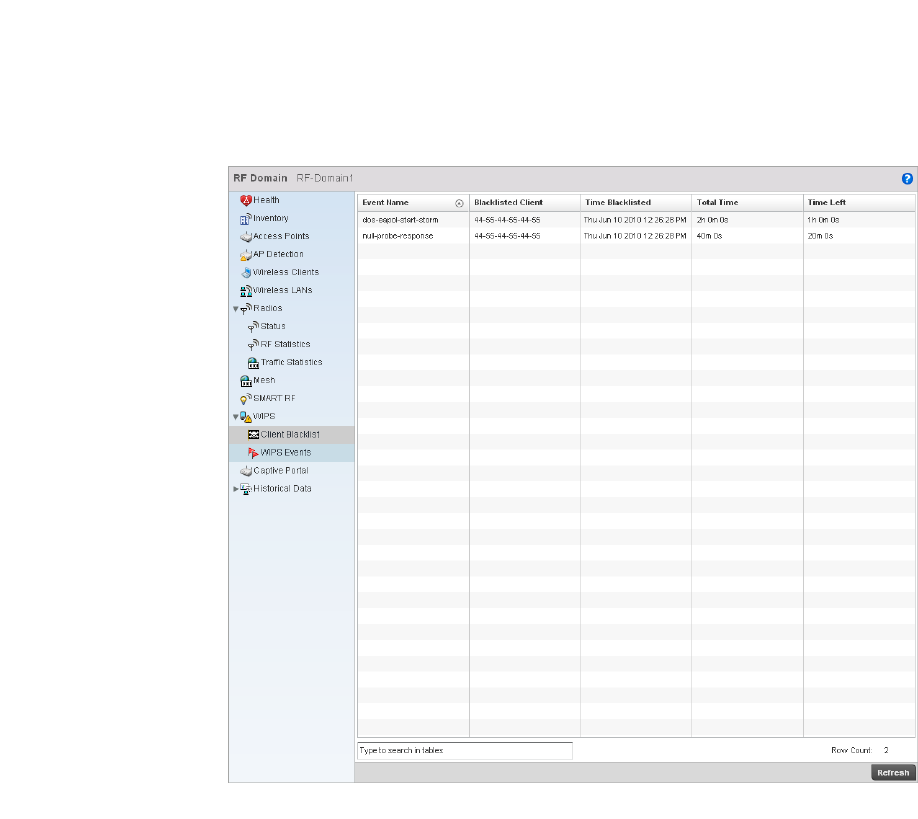Image resolution: width=918 pixels, height=819 pixels.
Task: Collapse the WIPS tree node
Action: [235, 417]
